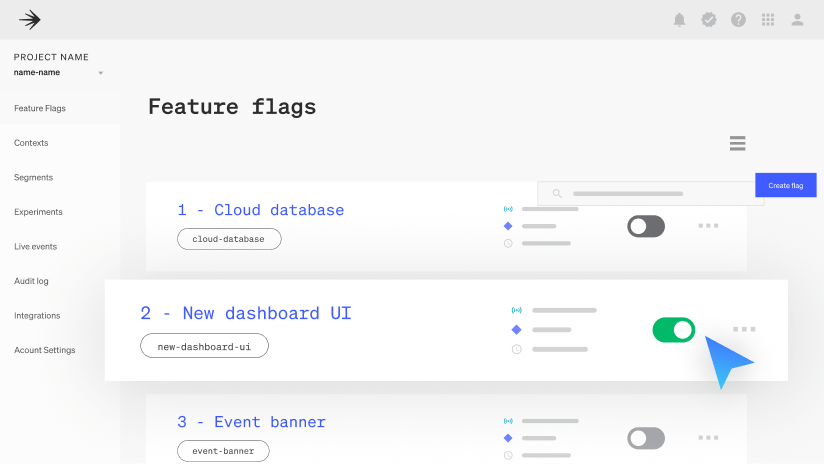Open the notifications bell
This screenshot has width=824, height=464.
coord(680,19)
